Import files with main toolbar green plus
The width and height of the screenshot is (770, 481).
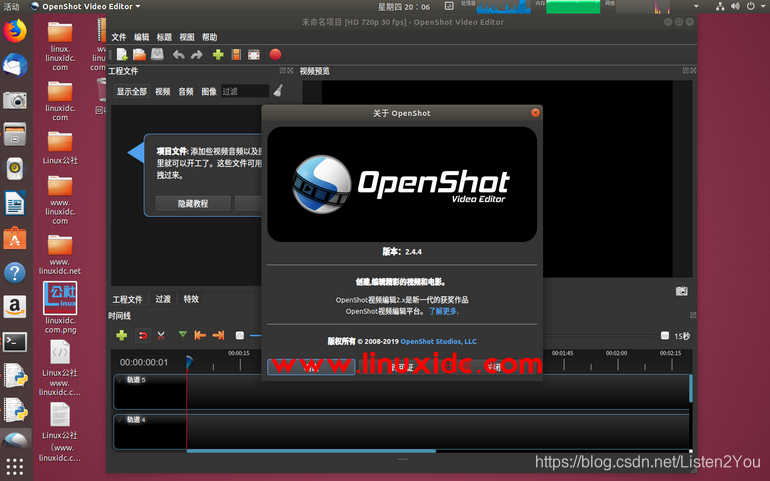tap(218, 55)
